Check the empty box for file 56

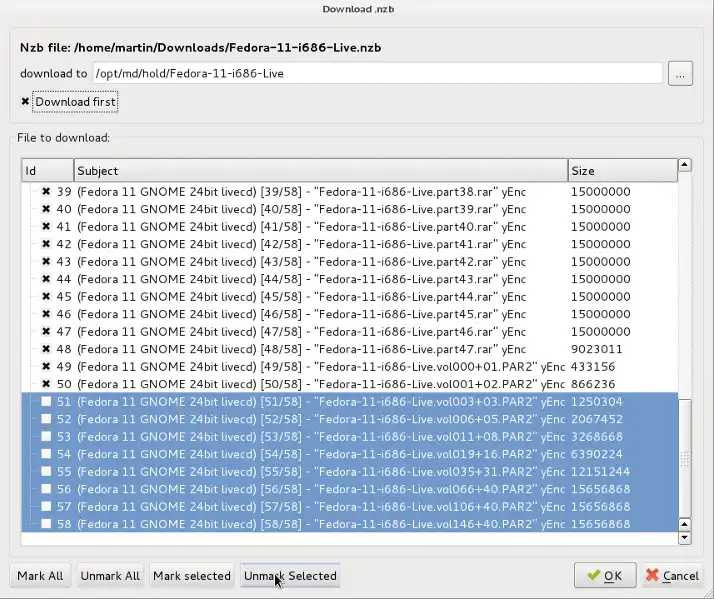coord(46,489)
